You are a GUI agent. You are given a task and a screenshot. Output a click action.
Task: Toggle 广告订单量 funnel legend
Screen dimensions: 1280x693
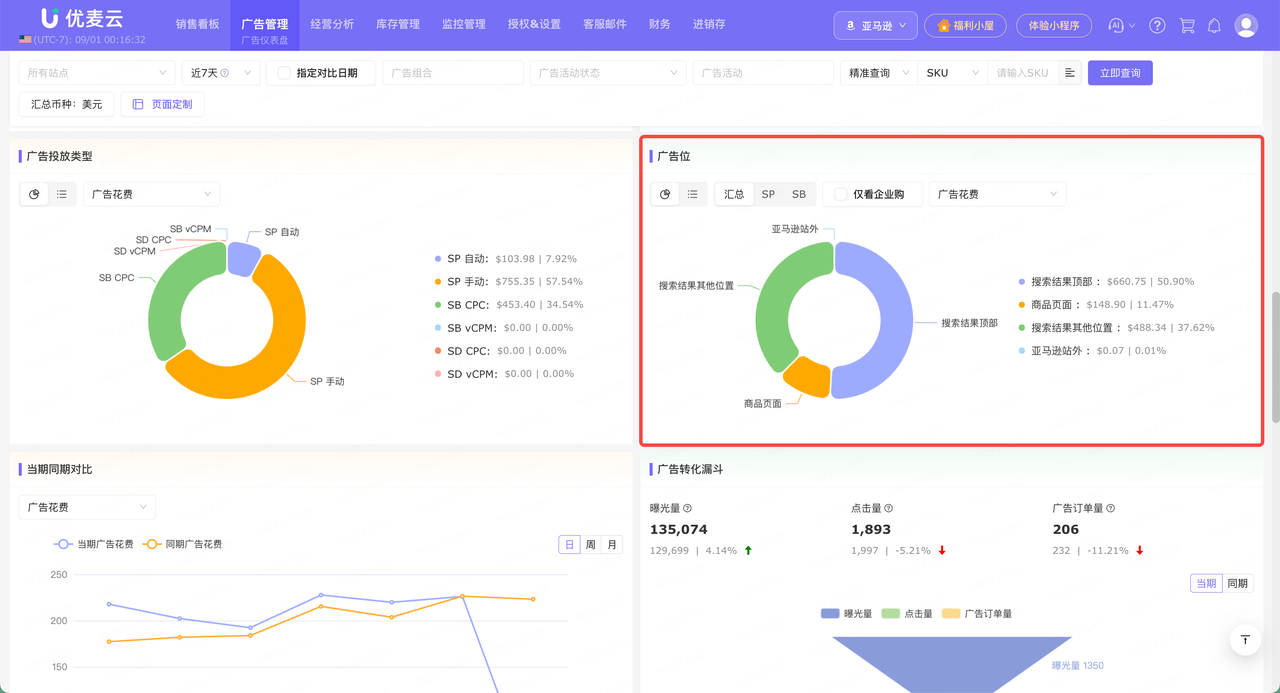[976, 613]
